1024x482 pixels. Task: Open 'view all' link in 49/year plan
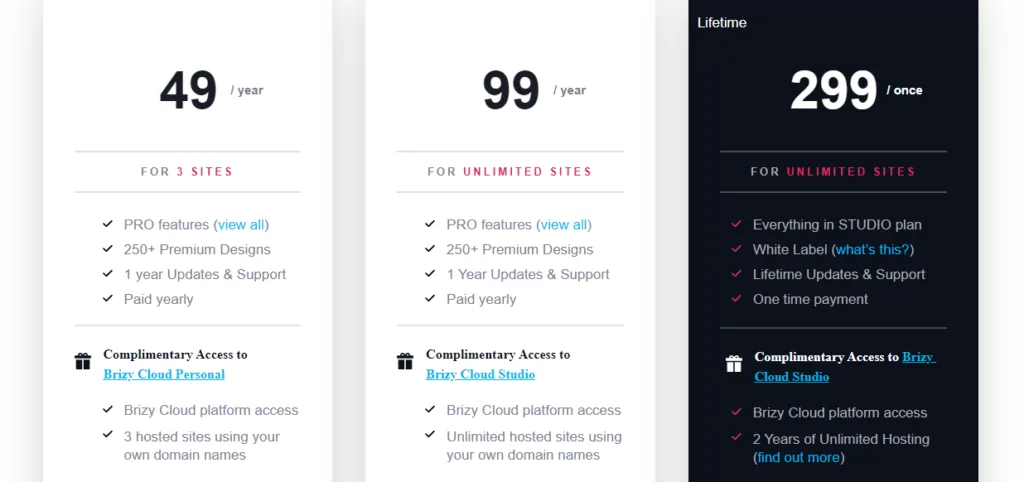[x=242, y=225]
